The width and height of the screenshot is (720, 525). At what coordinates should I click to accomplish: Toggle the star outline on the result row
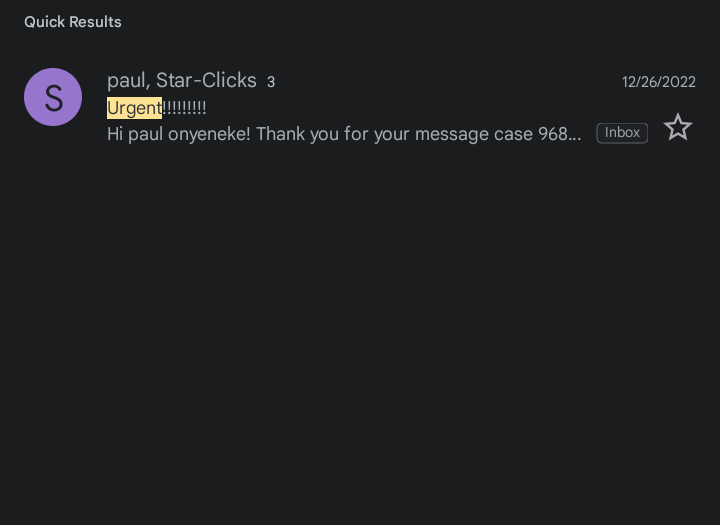[x=678, y=127]
